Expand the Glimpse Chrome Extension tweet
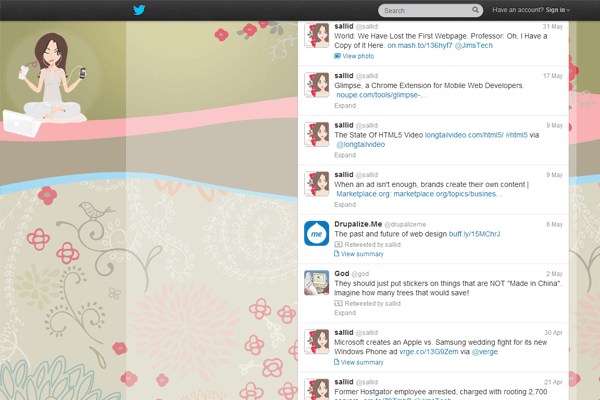 pyautogui.click(x=345, y=106)
